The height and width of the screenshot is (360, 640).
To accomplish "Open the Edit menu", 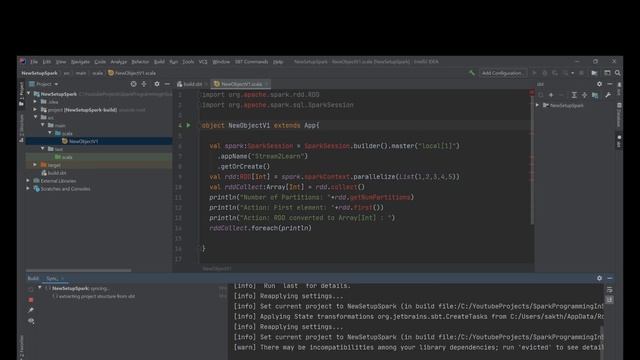I will [x=47, y=62].
